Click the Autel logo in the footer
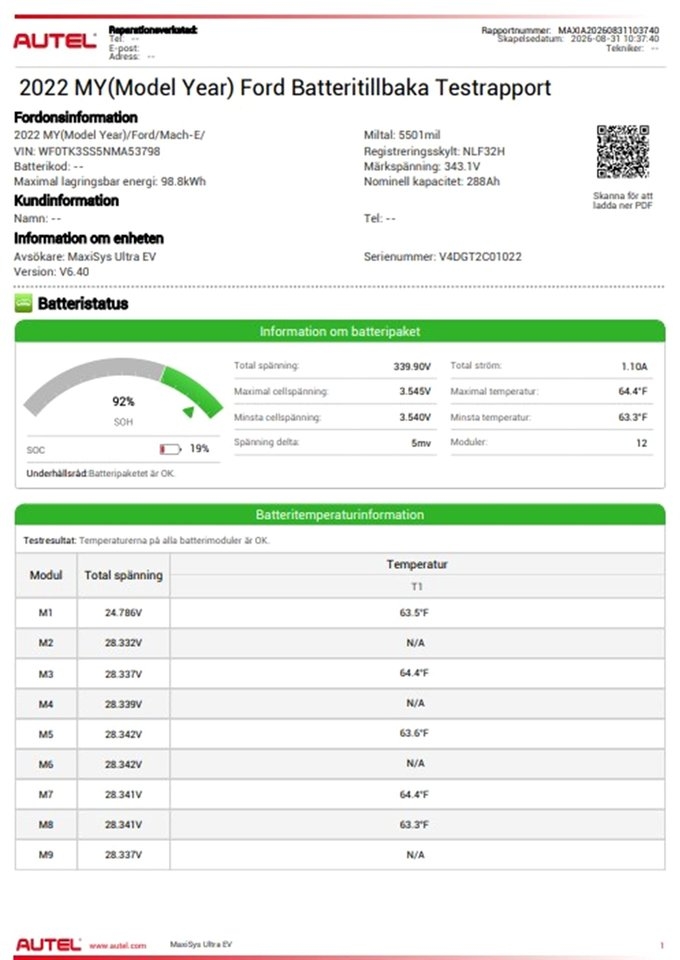The image size is (680, 960). 48,945
